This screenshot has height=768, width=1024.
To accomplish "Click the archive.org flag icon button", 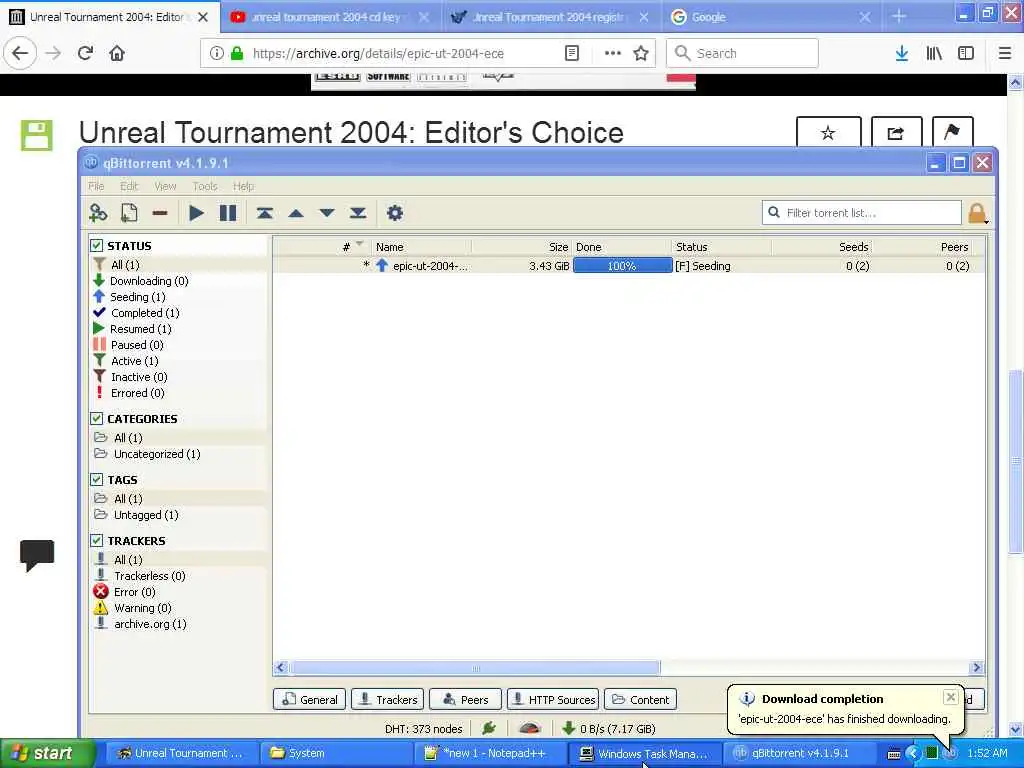I will 952,132.
